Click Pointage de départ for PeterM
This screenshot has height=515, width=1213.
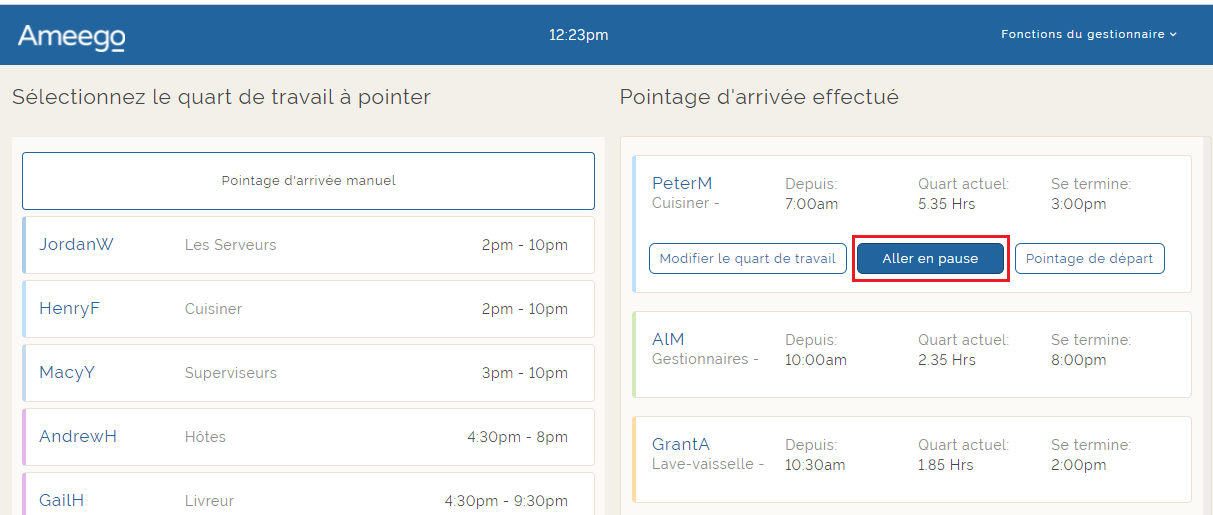tap(1089, 259)
